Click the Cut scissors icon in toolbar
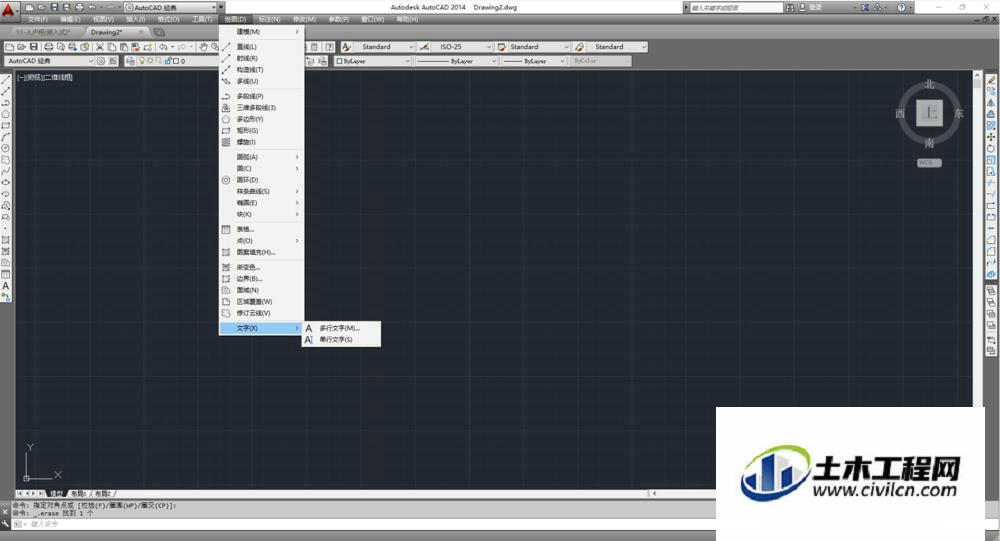Viewport: 1000px width, 541px height. click(x=99, y=47)
